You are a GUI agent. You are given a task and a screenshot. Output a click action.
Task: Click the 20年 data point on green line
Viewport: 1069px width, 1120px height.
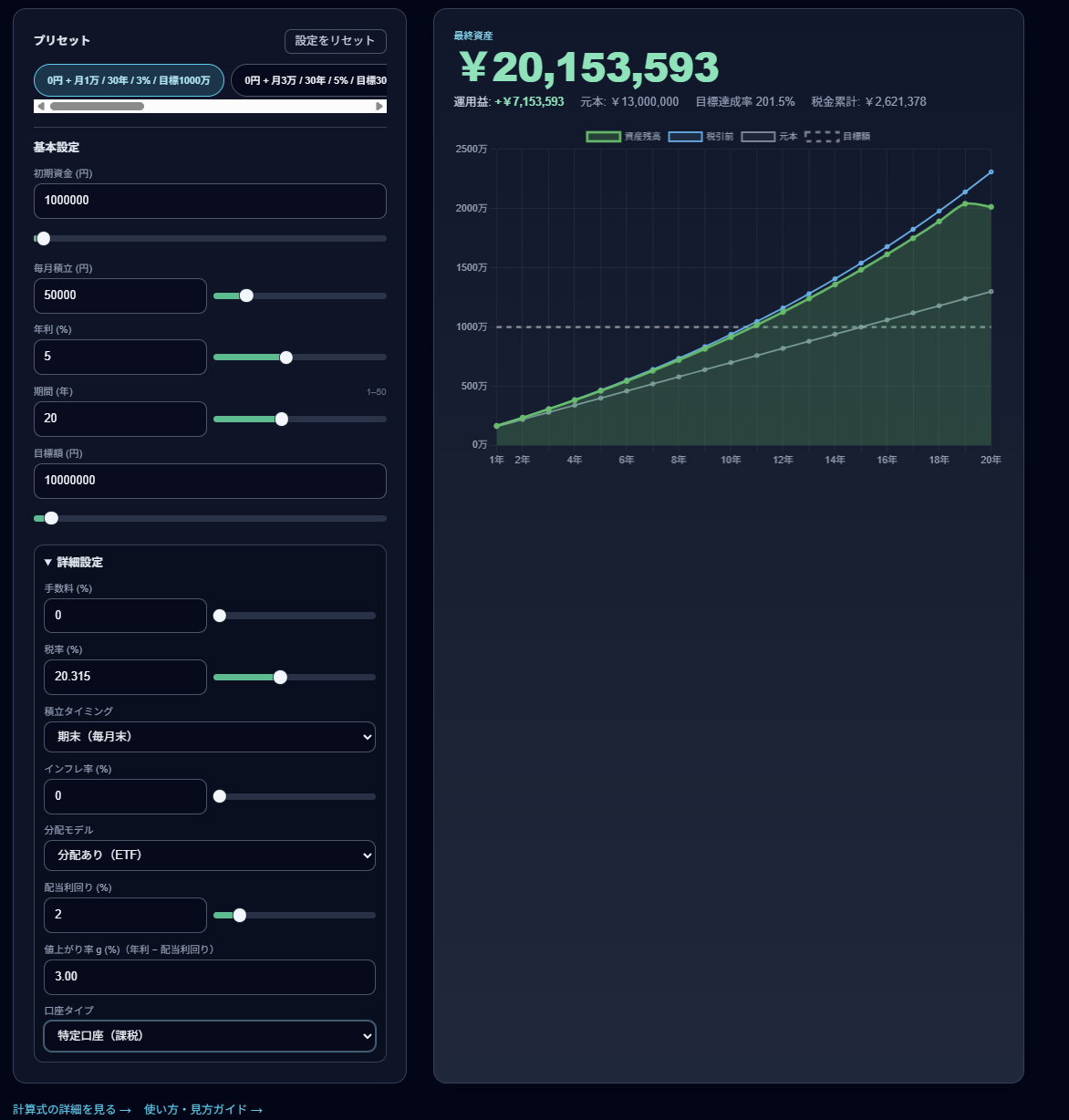coord(991,207)
